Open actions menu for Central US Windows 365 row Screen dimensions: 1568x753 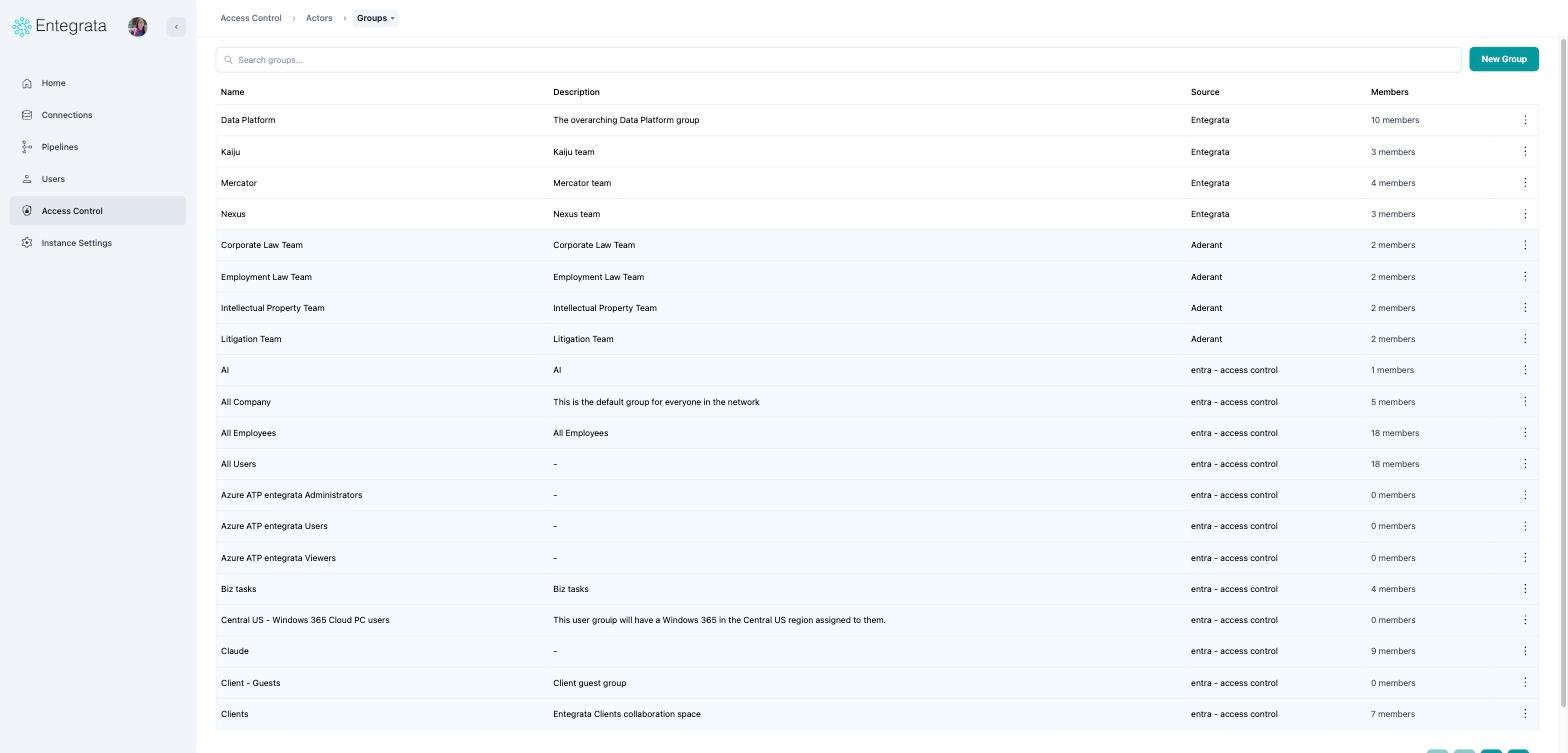pos(1524,620)
